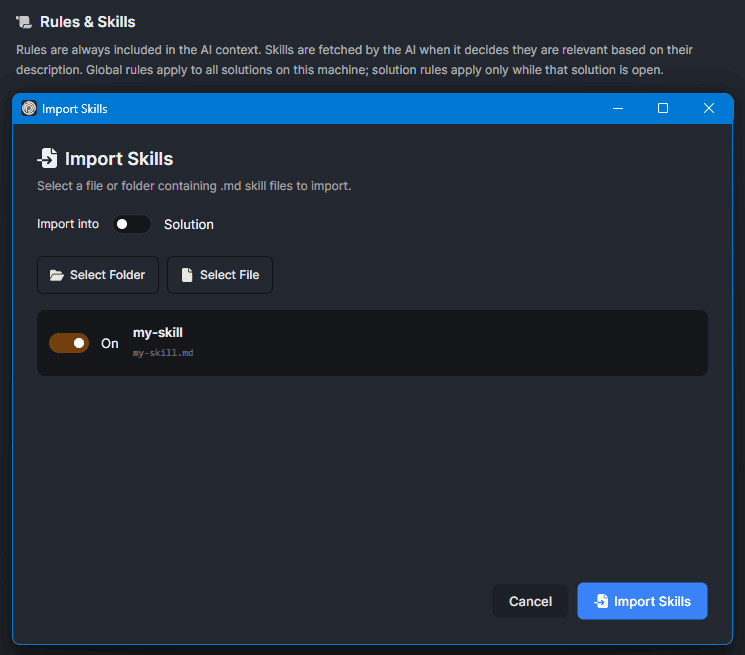Click the Import Skills title bar text
Viewport: 745px width, 655px height.
coord(75,109)
